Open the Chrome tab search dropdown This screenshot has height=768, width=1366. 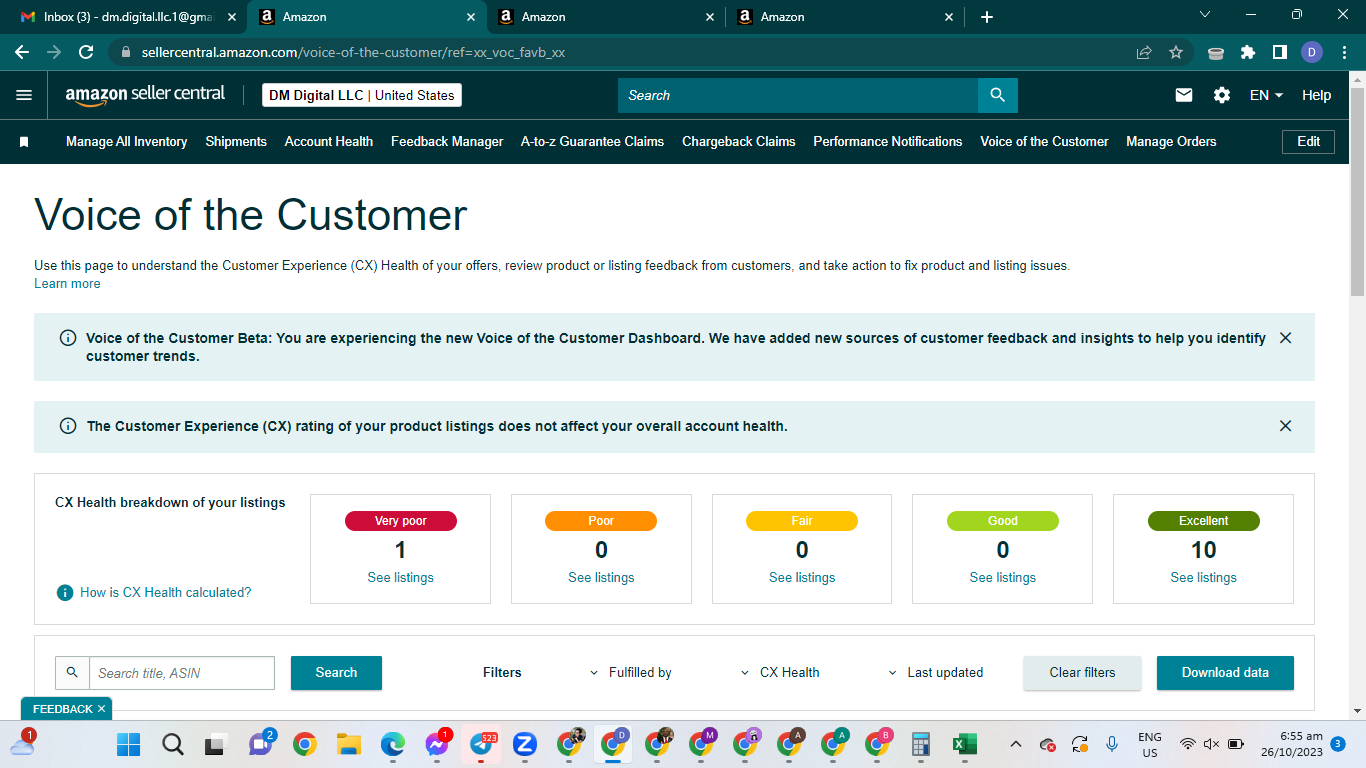(x=1205, y=15)
